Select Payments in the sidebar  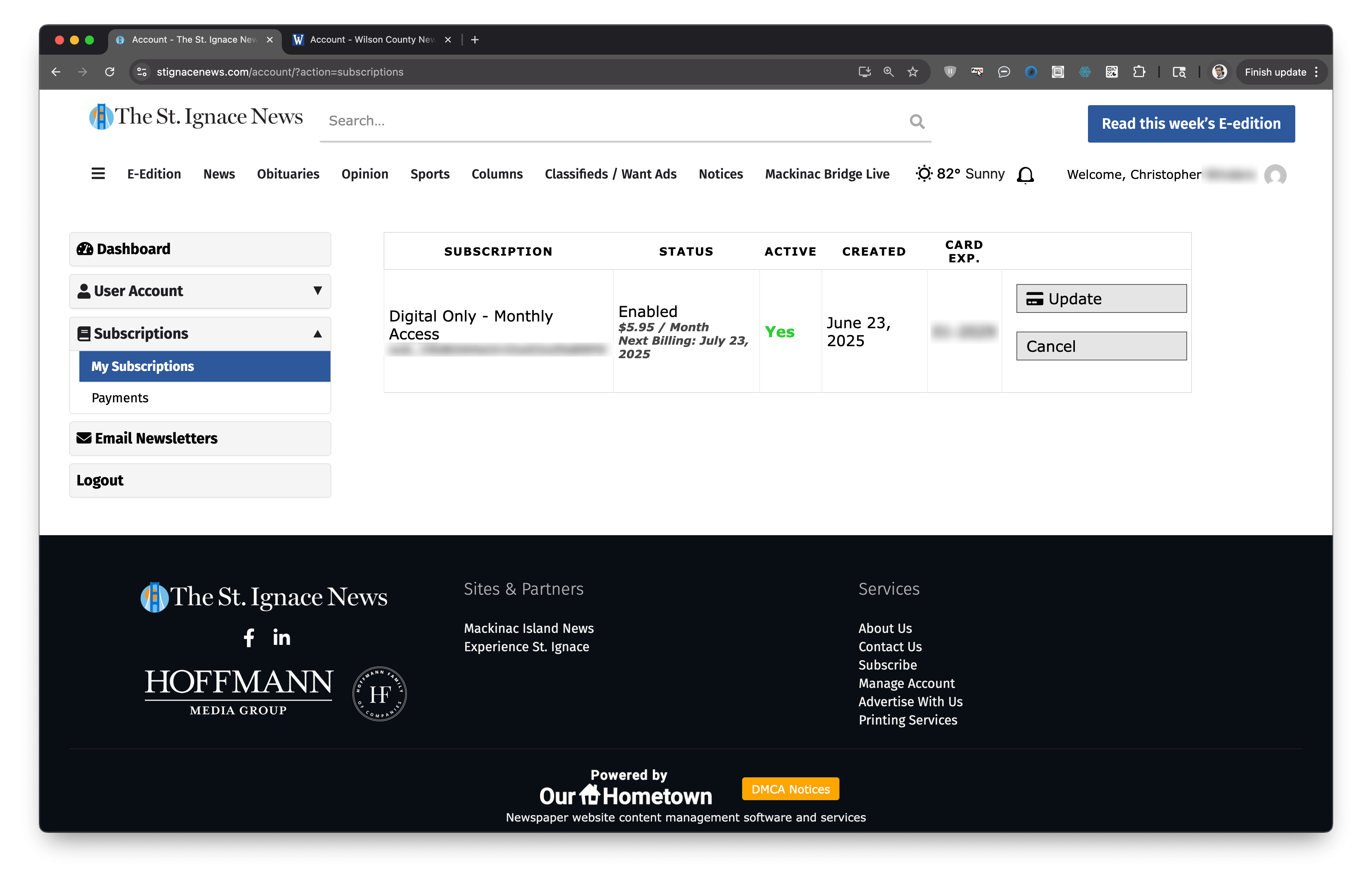point(120,398)
